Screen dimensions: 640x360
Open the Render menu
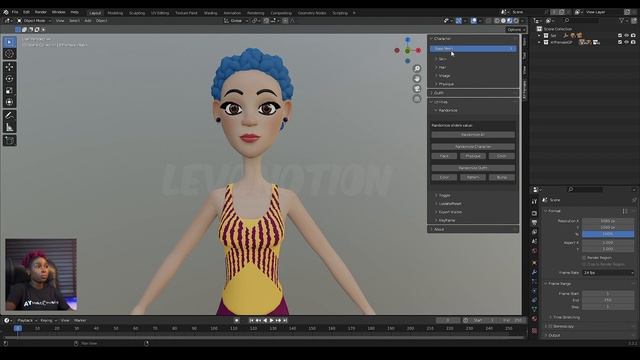41,12
